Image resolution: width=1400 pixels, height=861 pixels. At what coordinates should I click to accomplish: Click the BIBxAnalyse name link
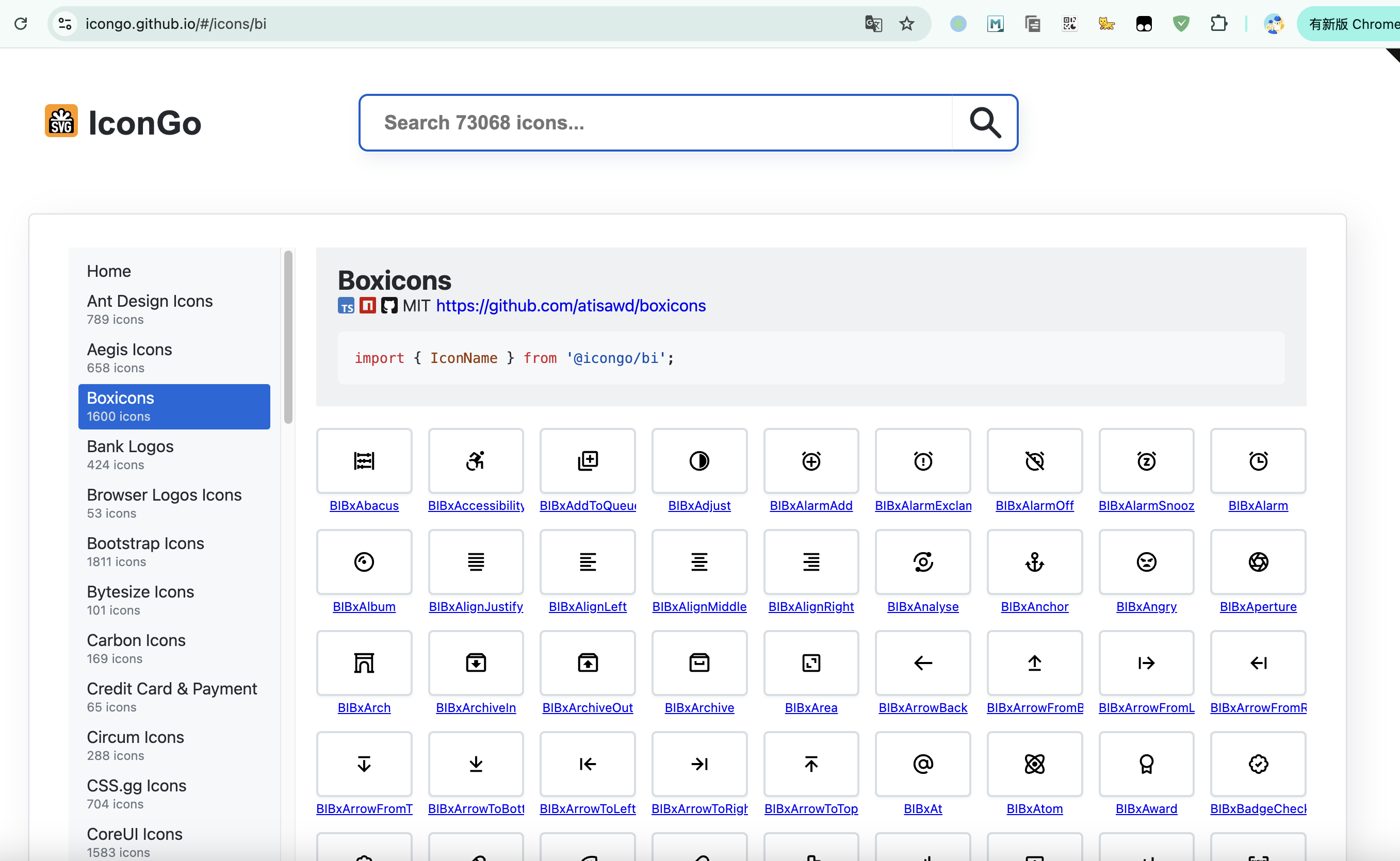coord(923,606)
